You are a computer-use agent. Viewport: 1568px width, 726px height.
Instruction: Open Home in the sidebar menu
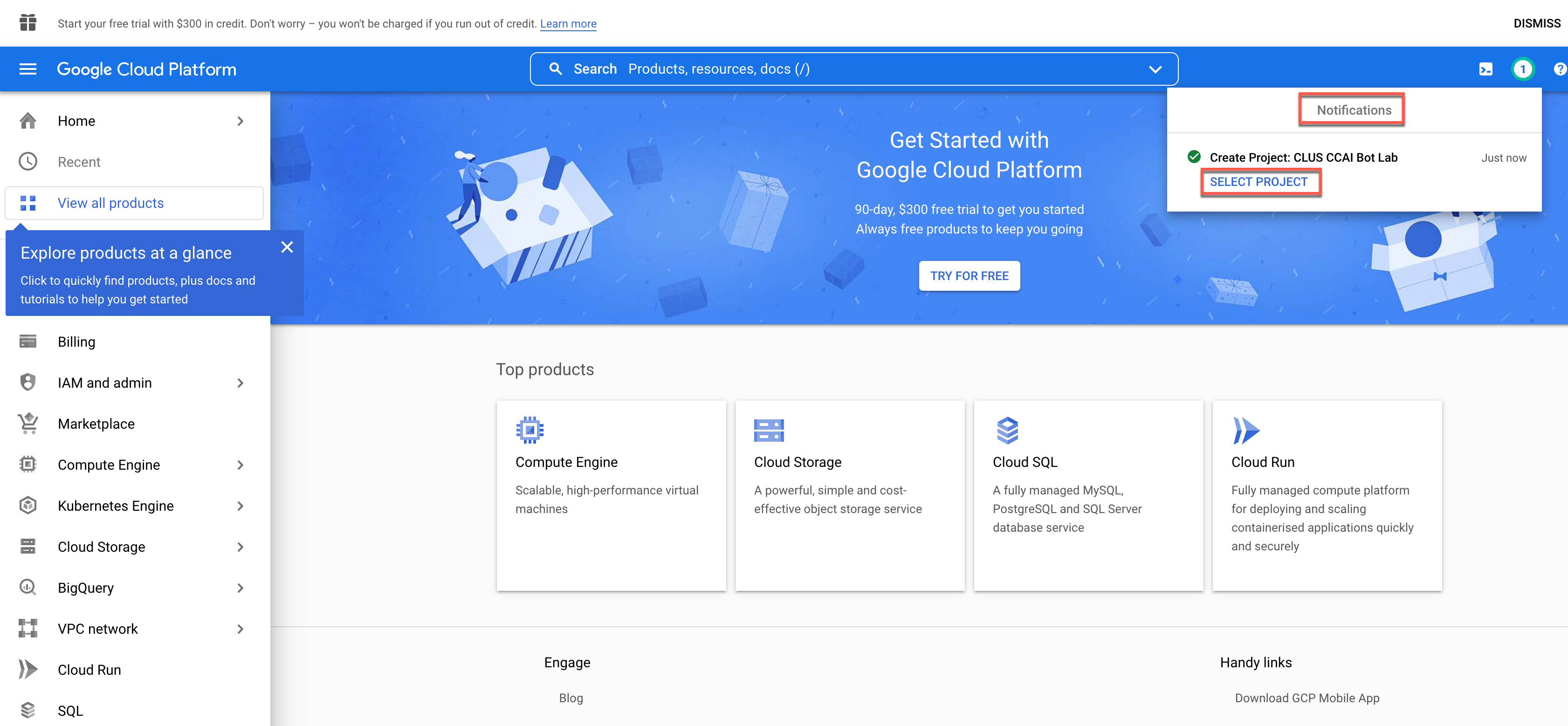click(x=135, y=121)
